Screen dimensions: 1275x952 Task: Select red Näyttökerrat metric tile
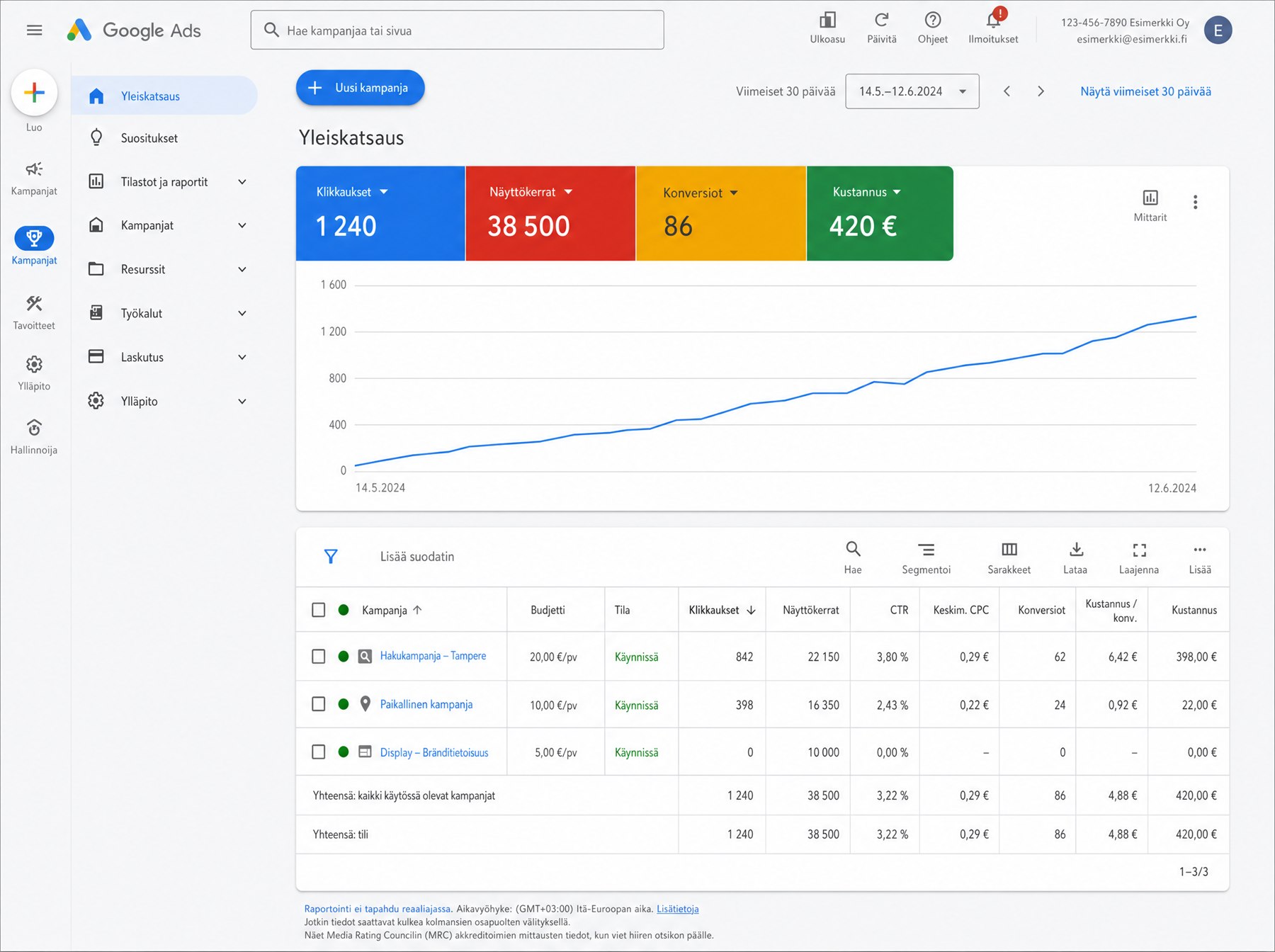tap(550, 213)
